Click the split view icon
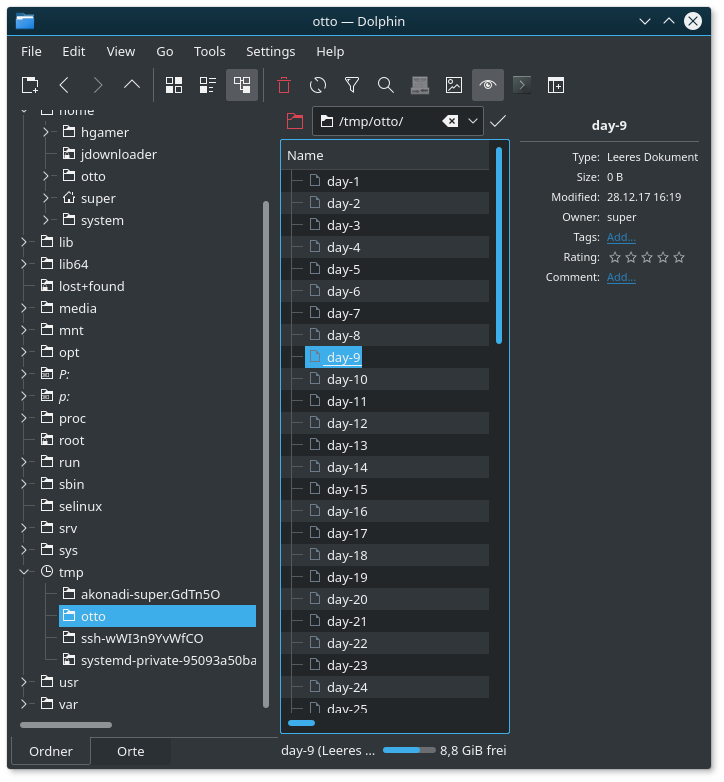Screen dimensions: 724x782 [x=555, y=85]
